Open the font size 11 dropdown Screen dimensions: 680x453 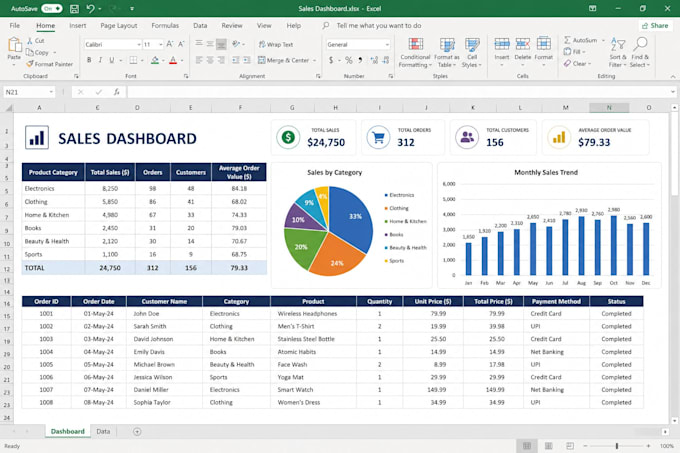pyautogui.click(x=160, y=45)
